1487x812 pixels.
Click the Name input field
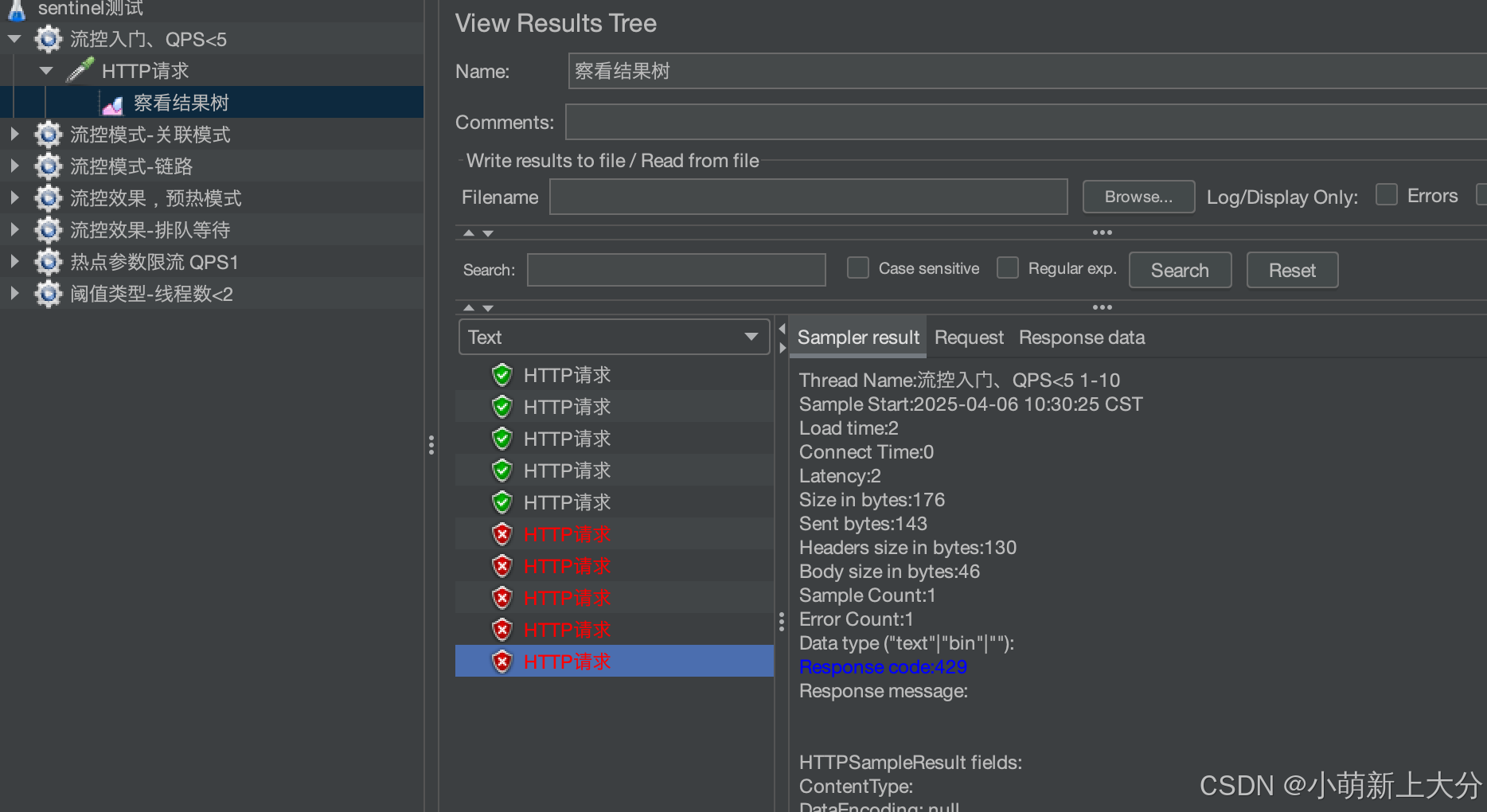tap(1027, 71)
